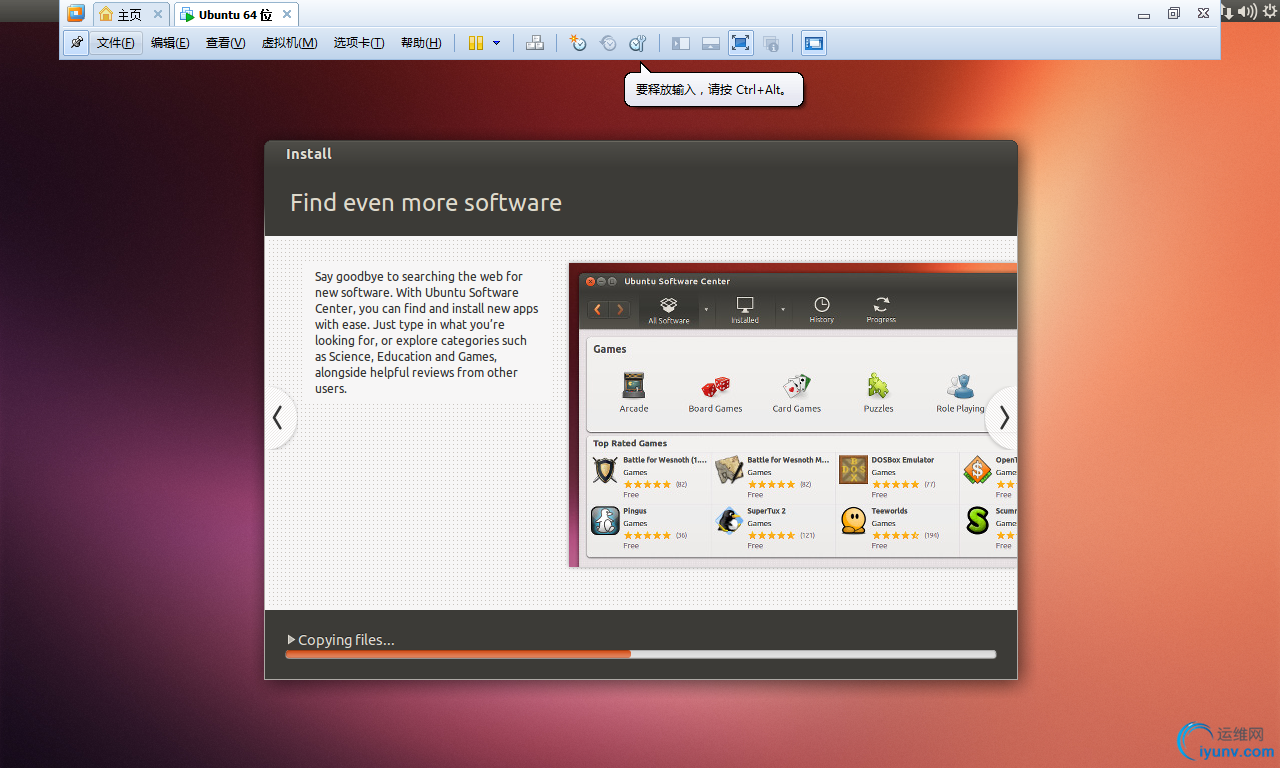Expand the Copying files details triangle
The width and height of the screenshot is (1280, 768).
(291, 639)
